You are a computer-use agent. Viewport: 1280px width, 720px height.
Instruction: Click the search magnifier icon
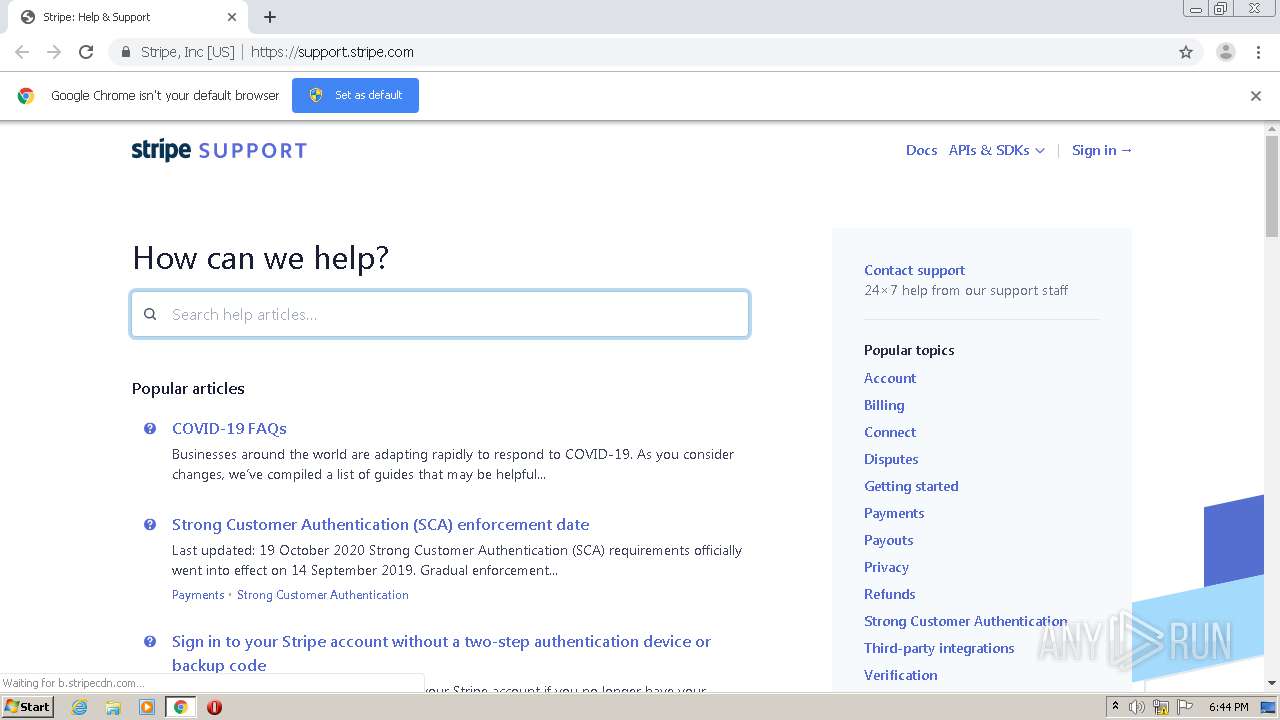pos(150,314)
